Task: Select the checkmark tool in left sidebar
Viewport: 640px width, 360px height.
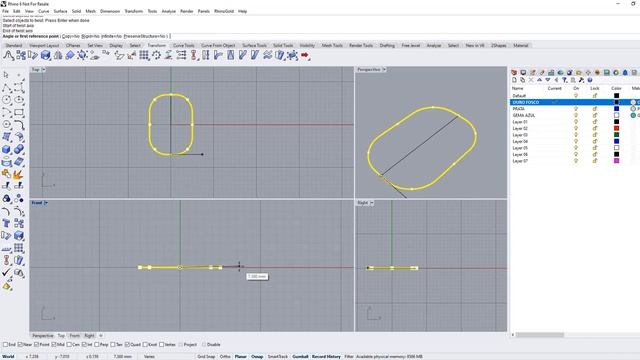Action: click(x=6, y=272)
